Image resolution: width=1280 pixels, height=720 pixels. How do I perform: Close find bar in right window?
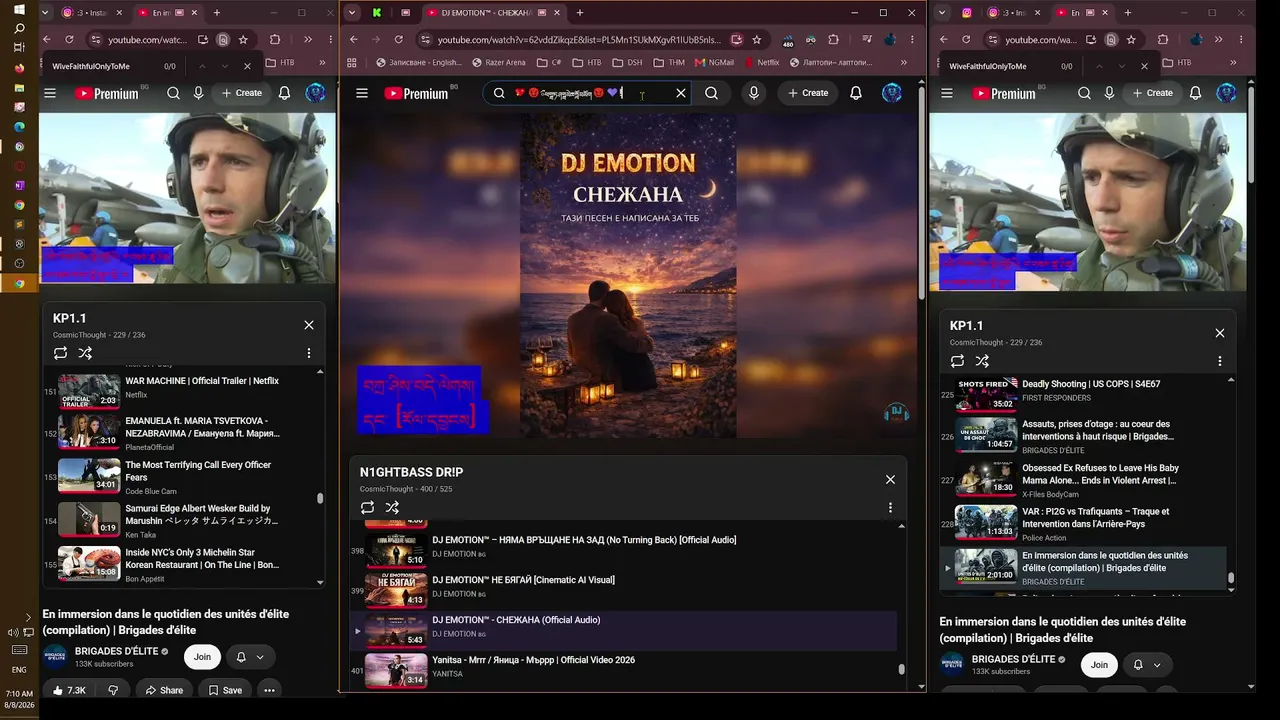[1145, 66]
